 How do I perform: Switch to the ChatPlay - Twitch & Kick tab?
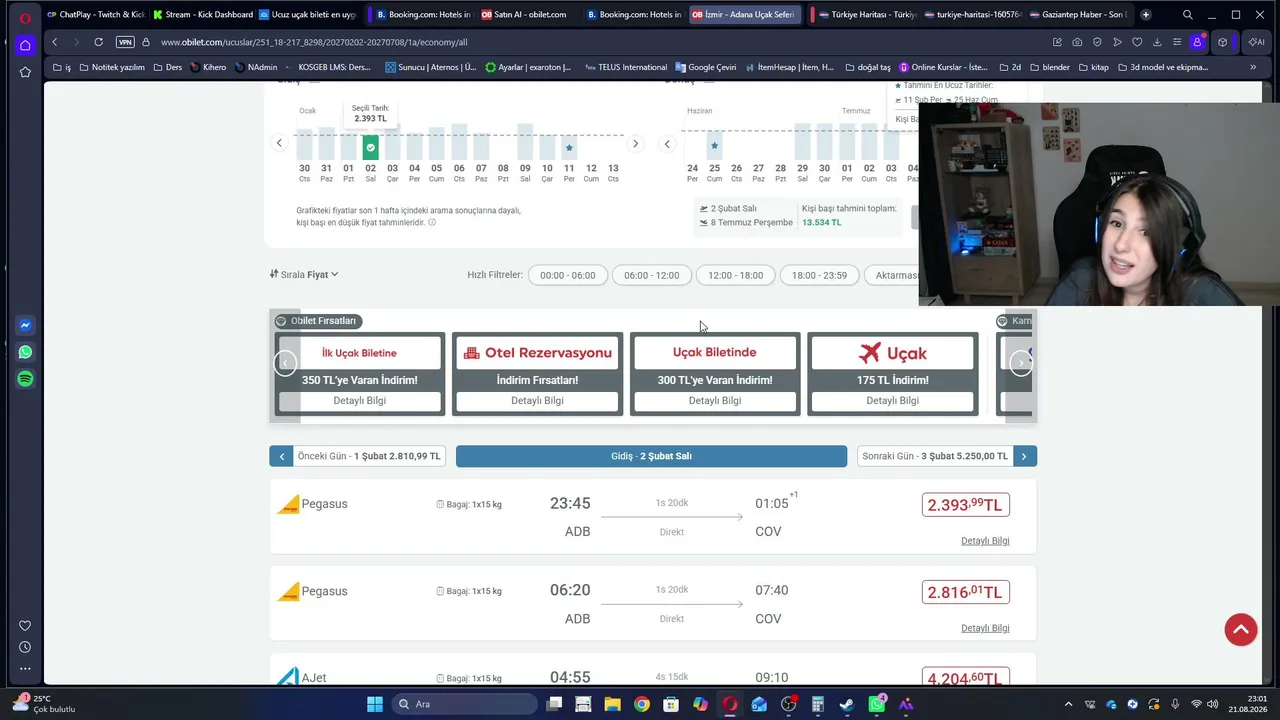coord(96,15)
